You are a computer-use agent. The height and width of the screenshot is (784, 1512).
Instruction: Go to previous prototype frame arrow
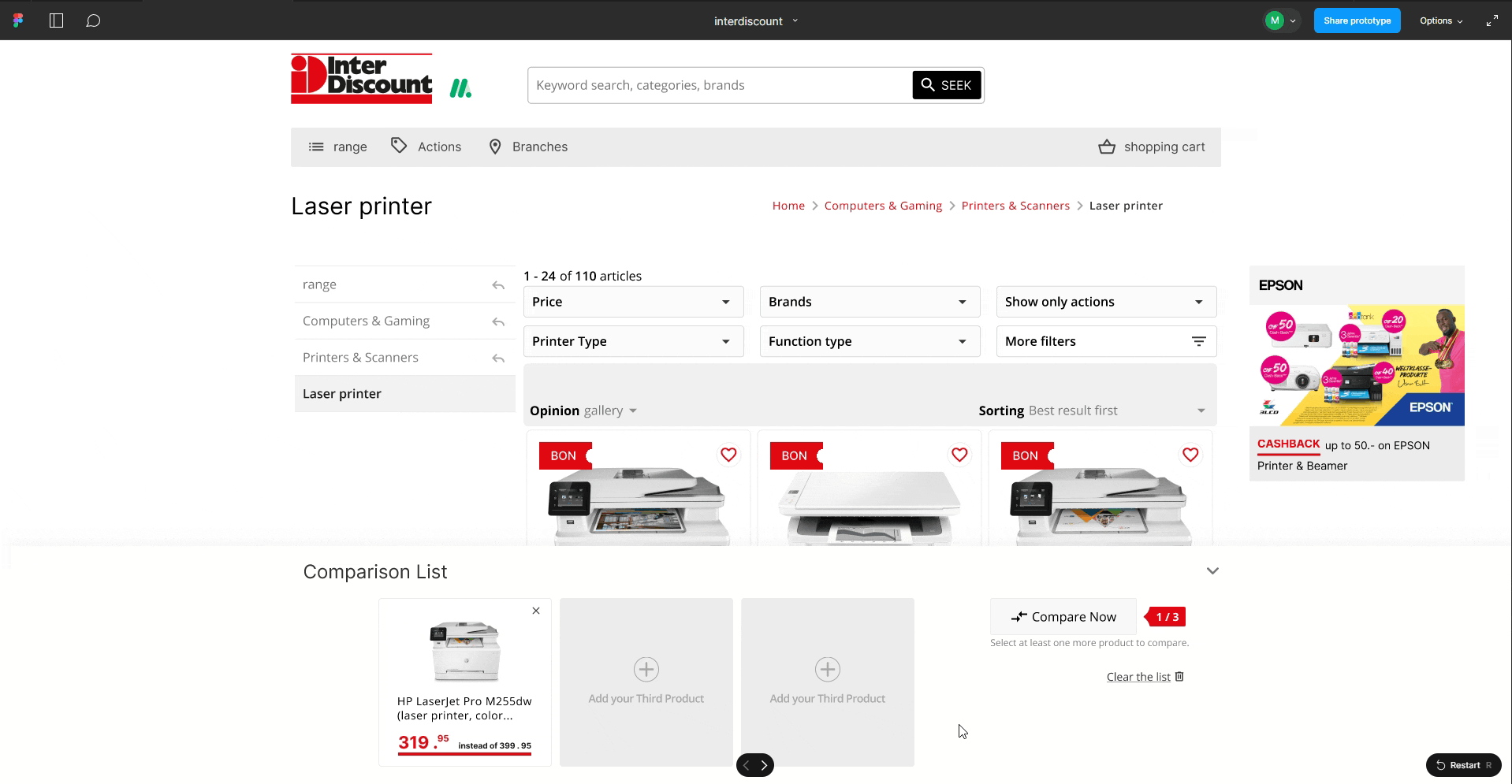click(746, 765)
